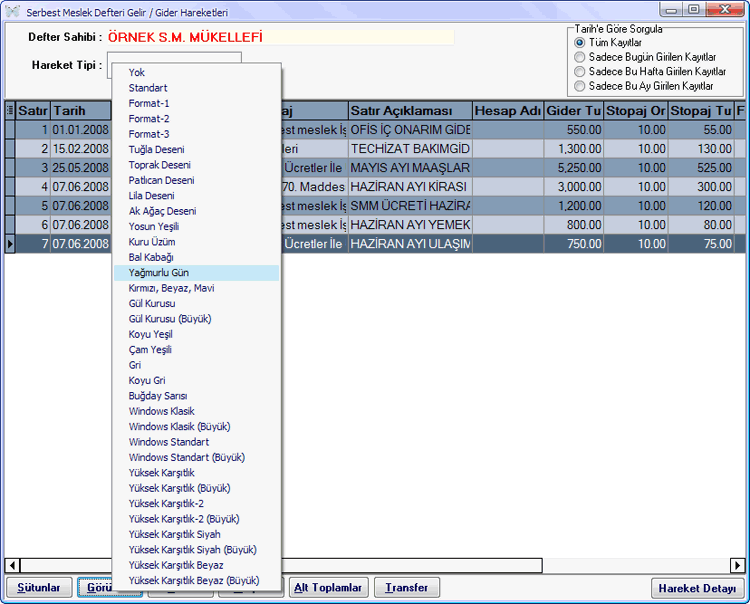Sort by Tarih column header
The image size is (750, 604).
[81, 110]
